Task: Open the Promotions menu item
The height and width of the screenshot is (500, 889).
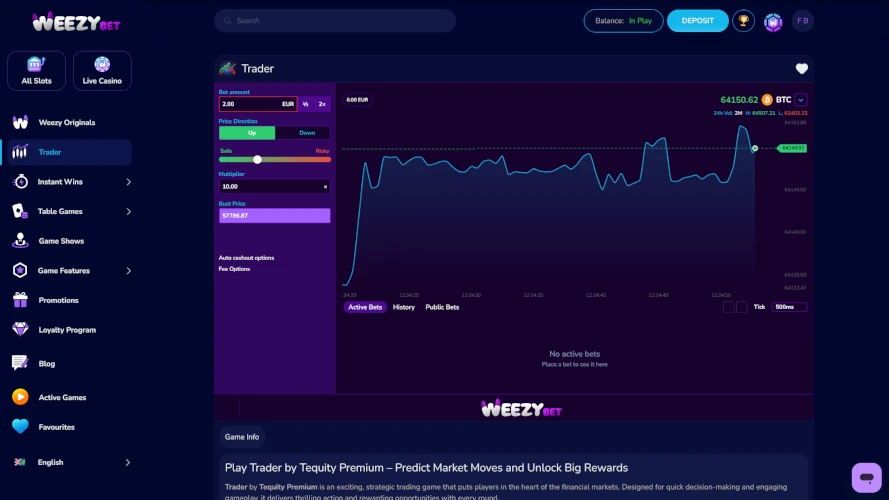Action: 58,300
